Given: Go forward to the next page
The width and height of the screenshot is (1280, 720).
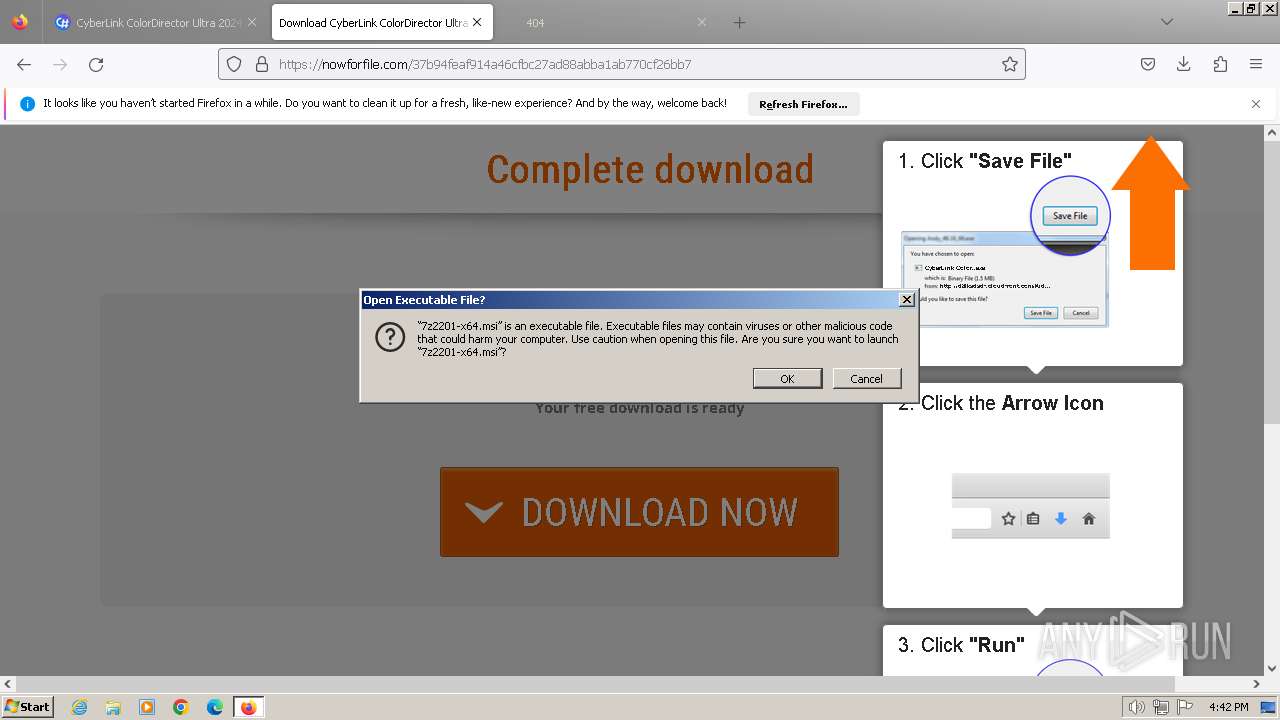Looking at the screenshot, I should 60,64.
